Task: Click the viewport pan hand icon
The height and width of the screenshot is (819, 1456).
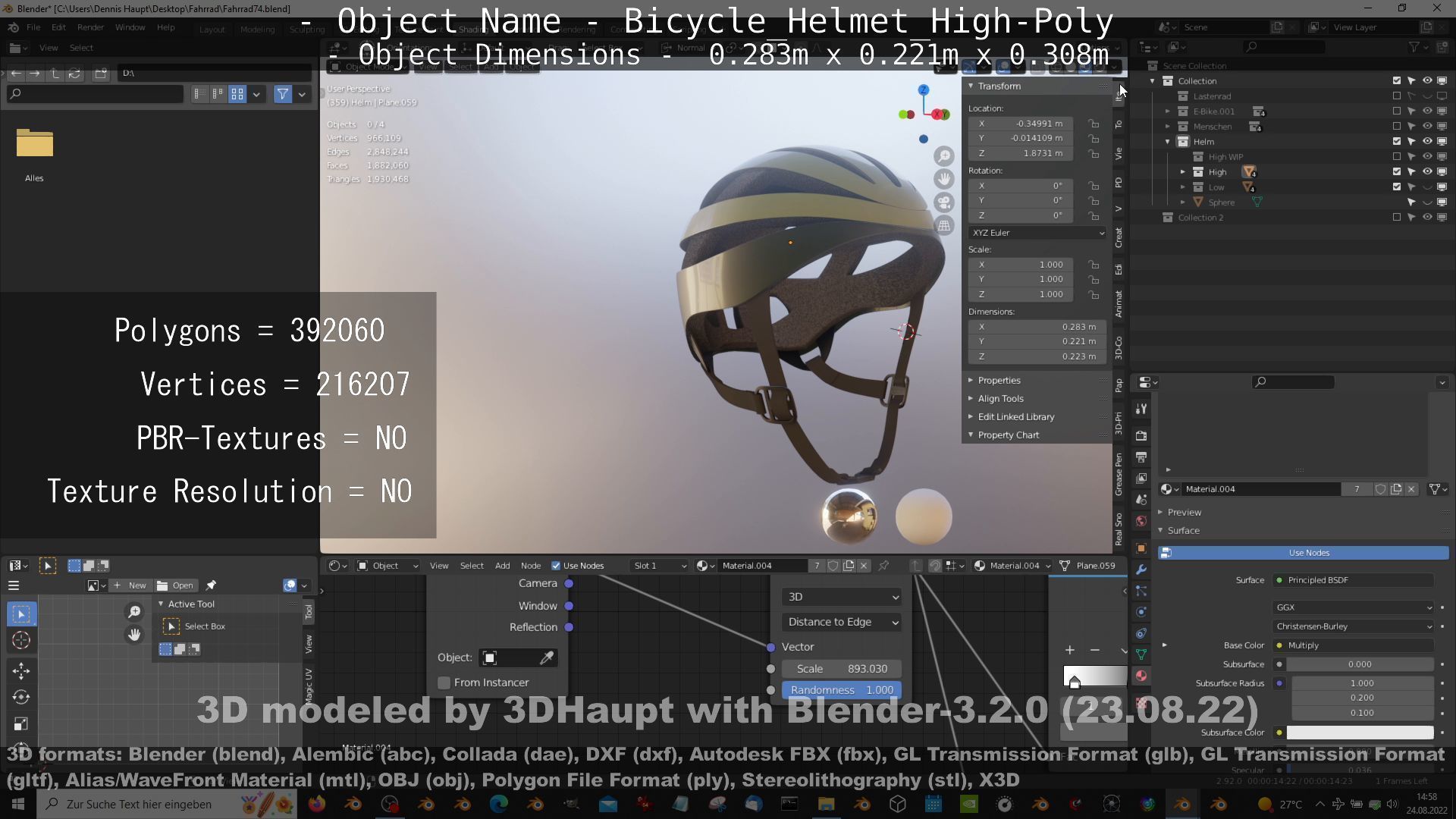Action: tap(944, 179)
